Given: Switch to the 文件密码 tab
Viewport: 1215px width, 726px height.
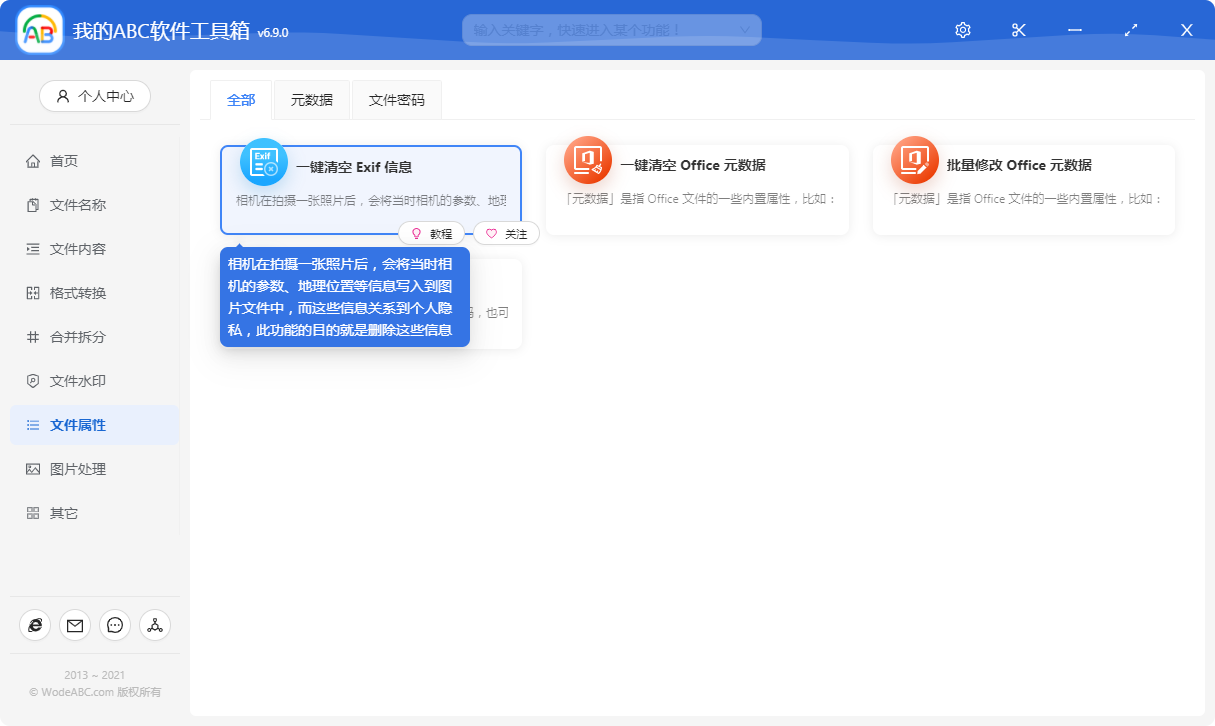Looking at the screenshot, I should [397, 100].
